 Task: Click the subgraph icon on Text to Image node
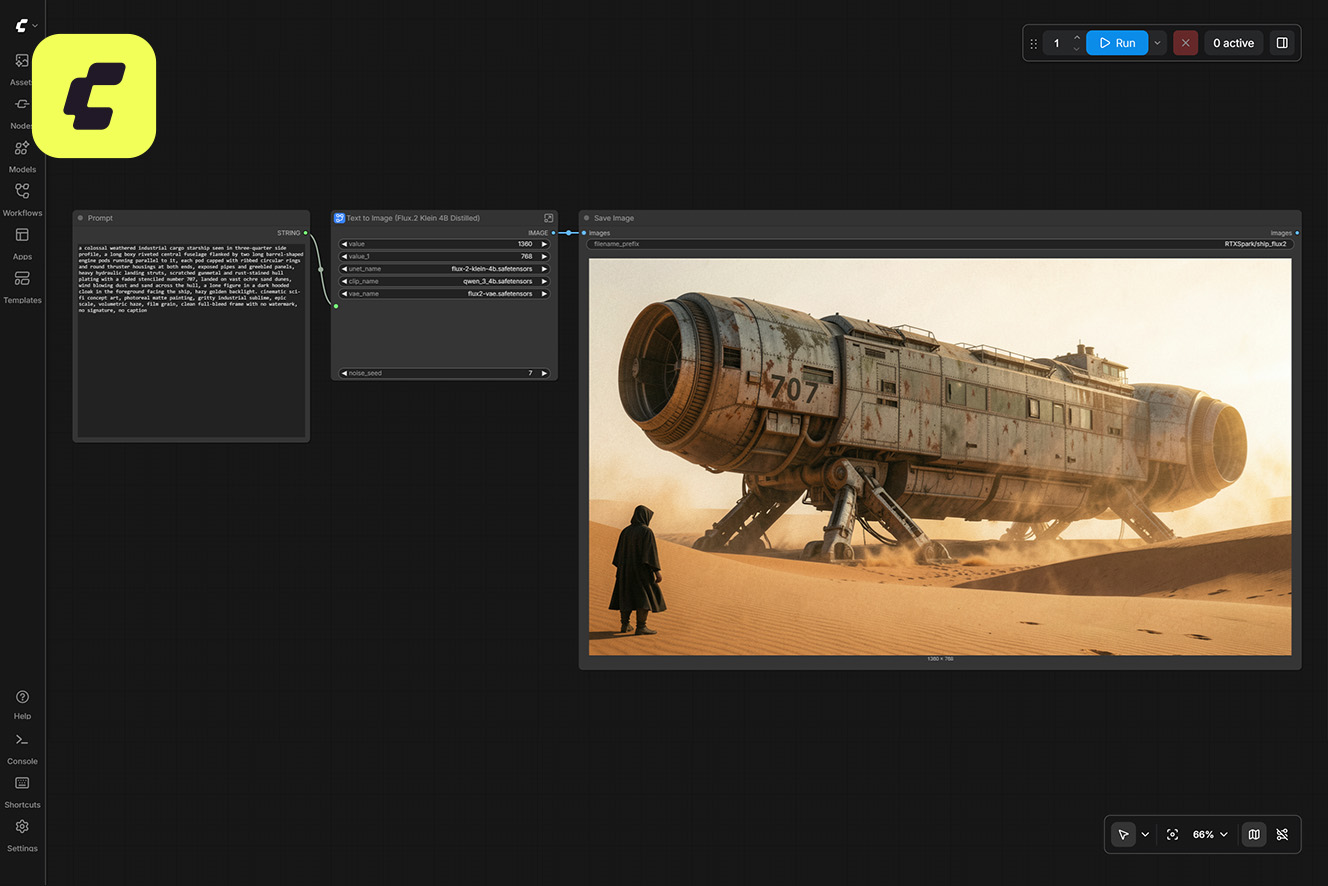340,218
